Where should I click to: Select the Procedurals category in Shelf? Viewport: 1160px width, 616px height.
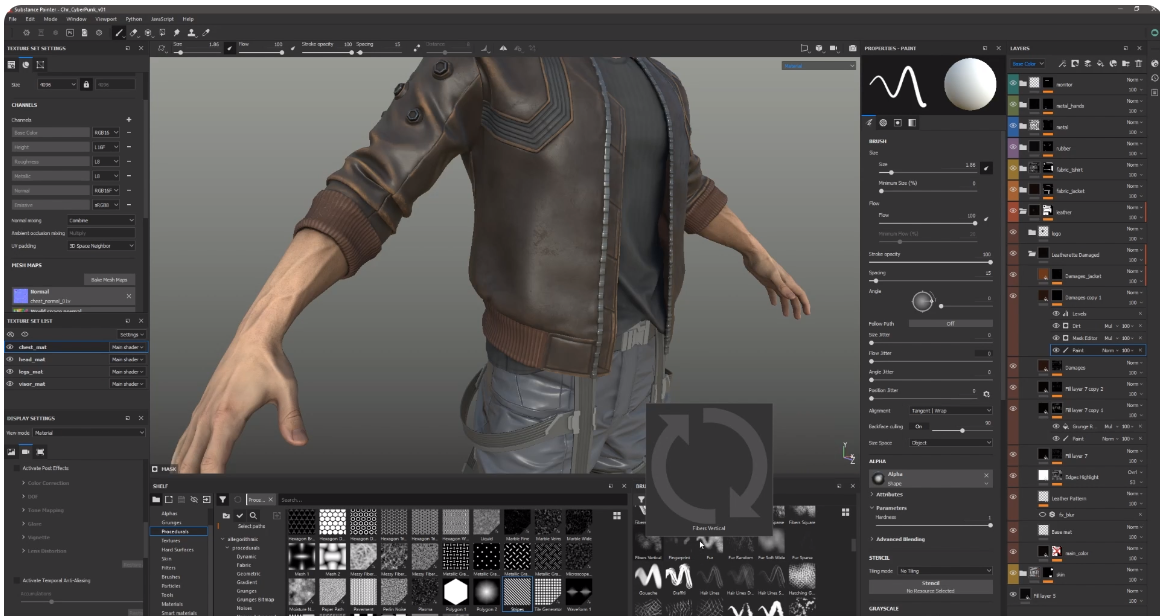(x=175, y=531)
